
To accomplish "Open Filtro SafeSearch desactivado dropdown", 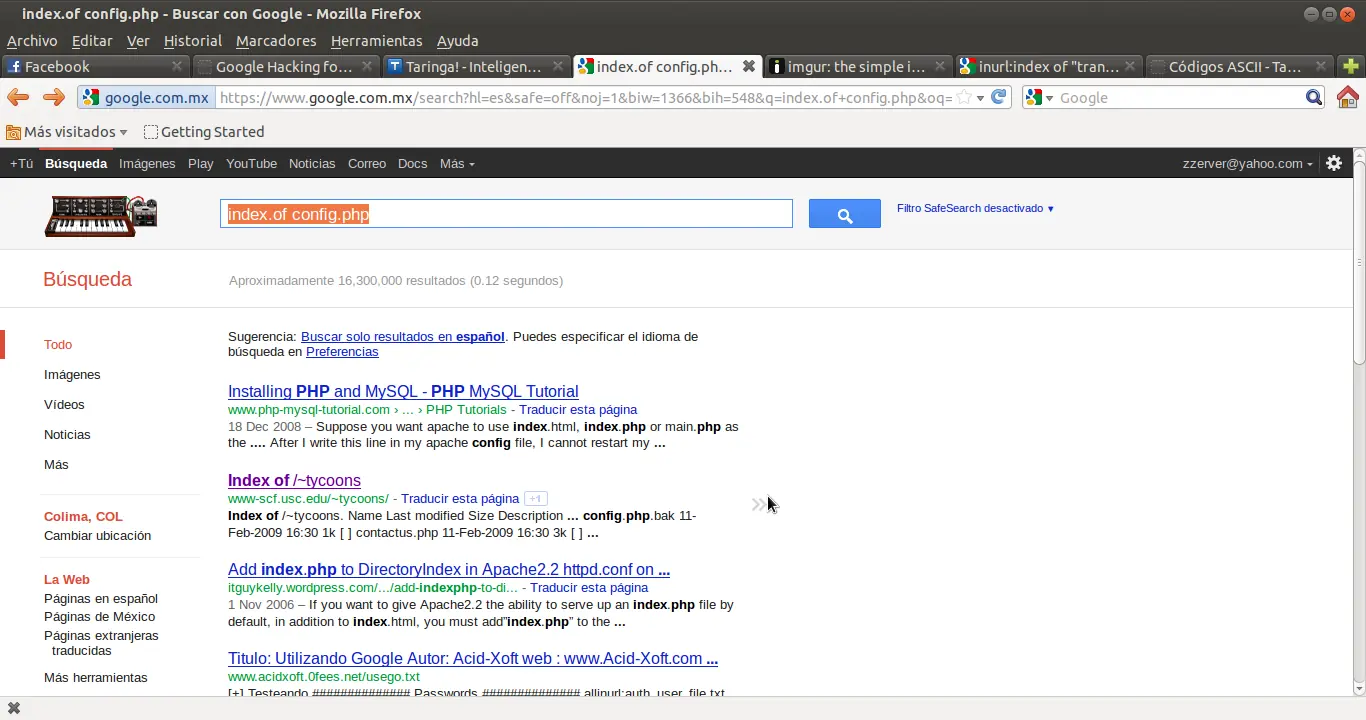I will [x=975, y=208].
